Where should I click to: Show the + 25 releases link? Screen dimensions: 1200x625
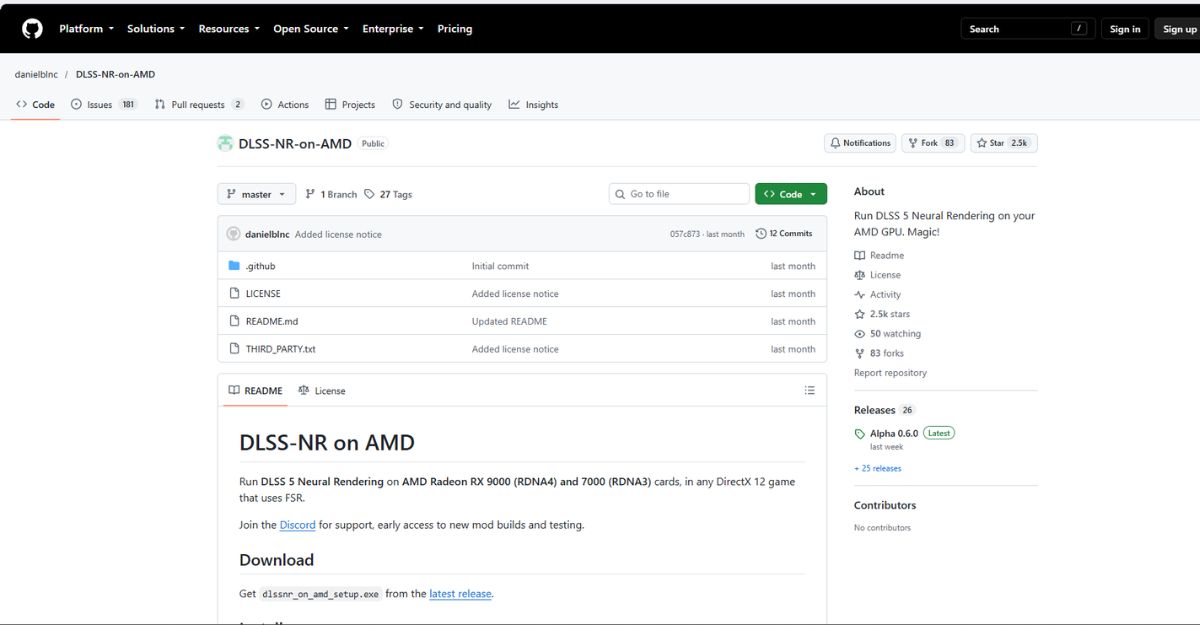[877, 468]
